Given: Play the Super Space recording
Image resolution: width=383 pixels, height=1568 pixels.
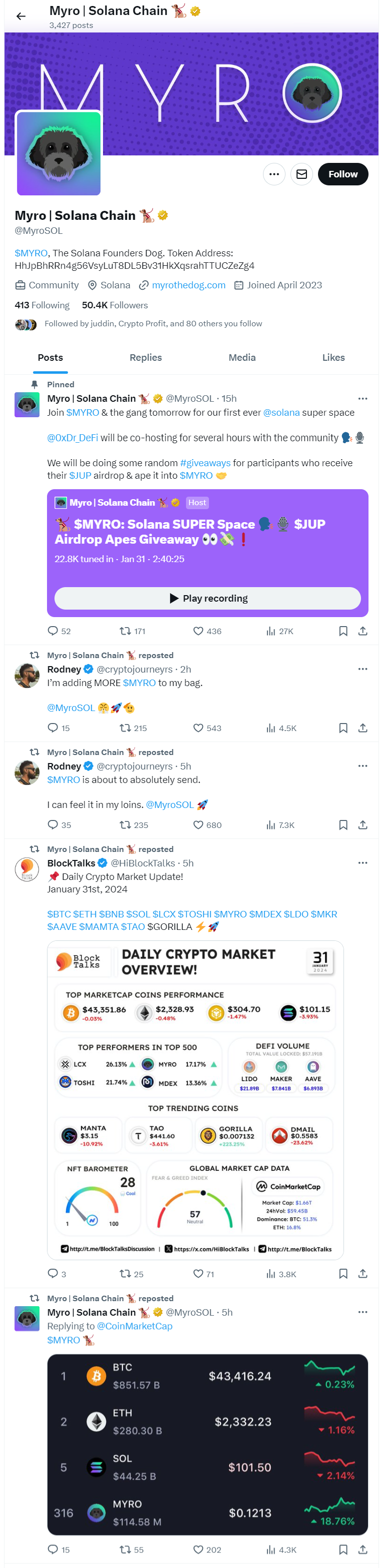Looking at the screenshot, I should point(207,598).
